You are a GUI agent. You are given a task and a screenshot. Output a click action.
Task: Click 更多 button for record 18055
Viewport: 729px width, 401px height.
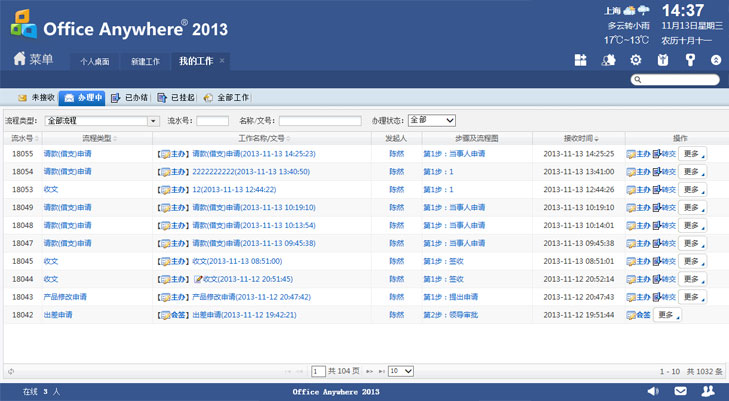pyautogui.click(x=692, y=154)
